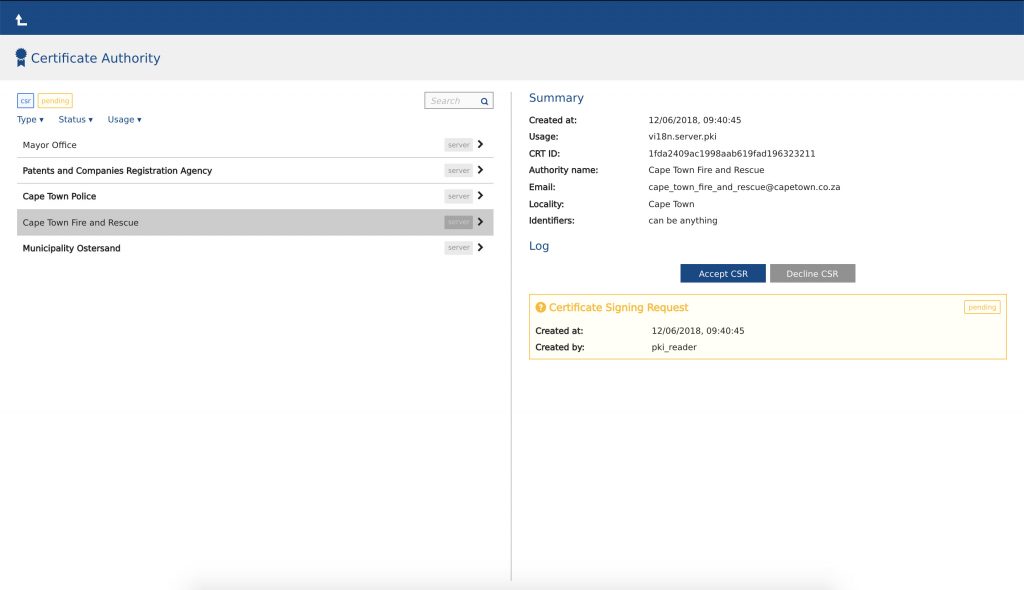Expand the Municipality Ostersand row chevron
Viewport: 1024px width, 590px height.
pyautogui.click(x=481, y=248)
